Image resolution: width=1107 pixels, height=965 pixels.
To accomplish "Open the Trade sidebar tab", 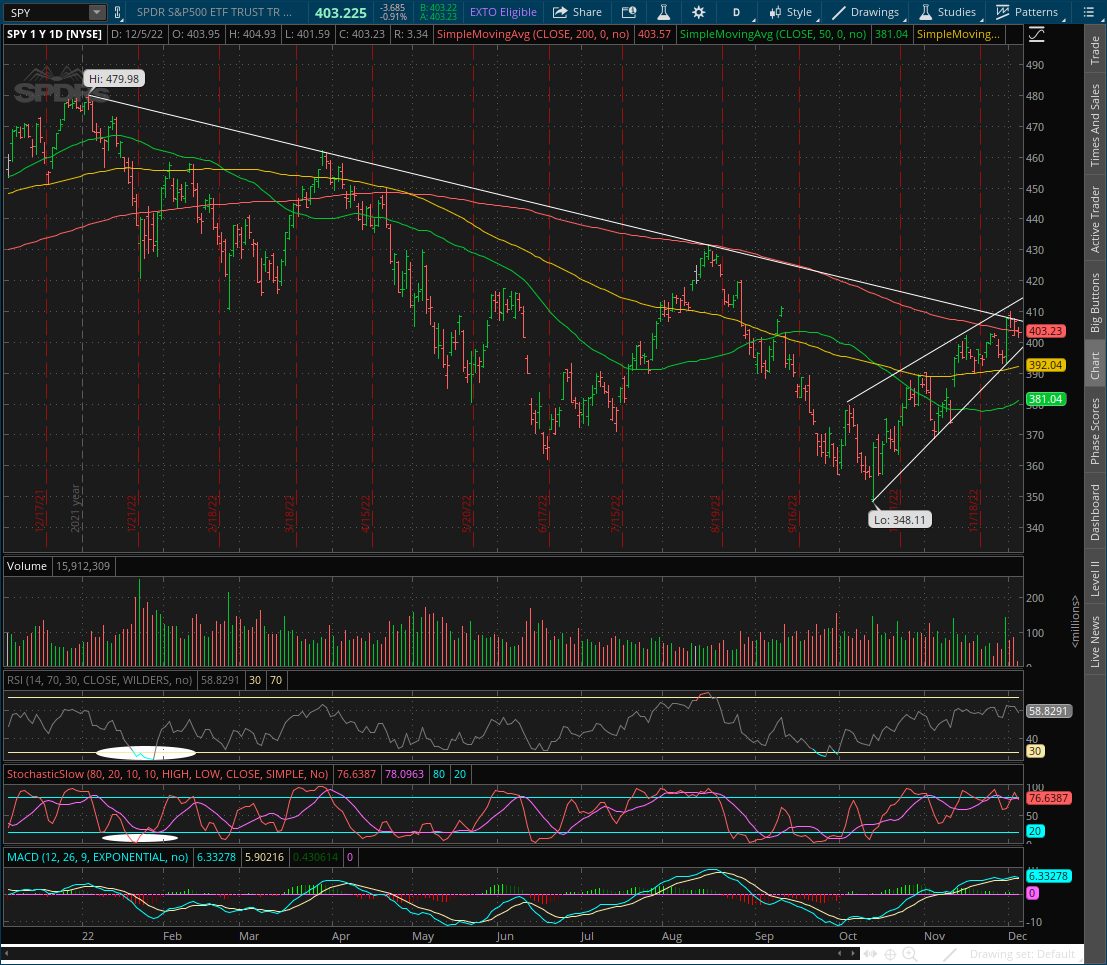I will [x=1095, y=51].
